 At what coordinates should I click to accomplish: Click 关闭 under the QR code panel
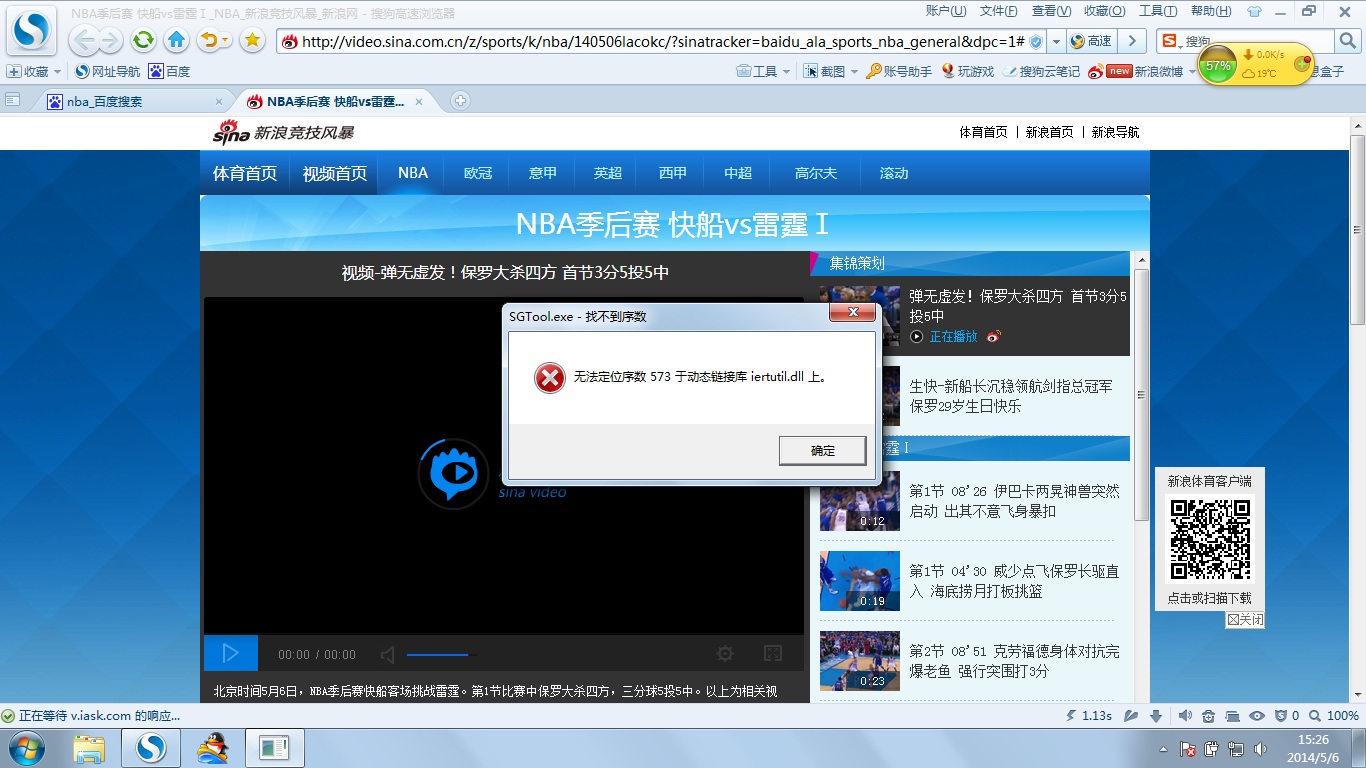coord(1246,620)
